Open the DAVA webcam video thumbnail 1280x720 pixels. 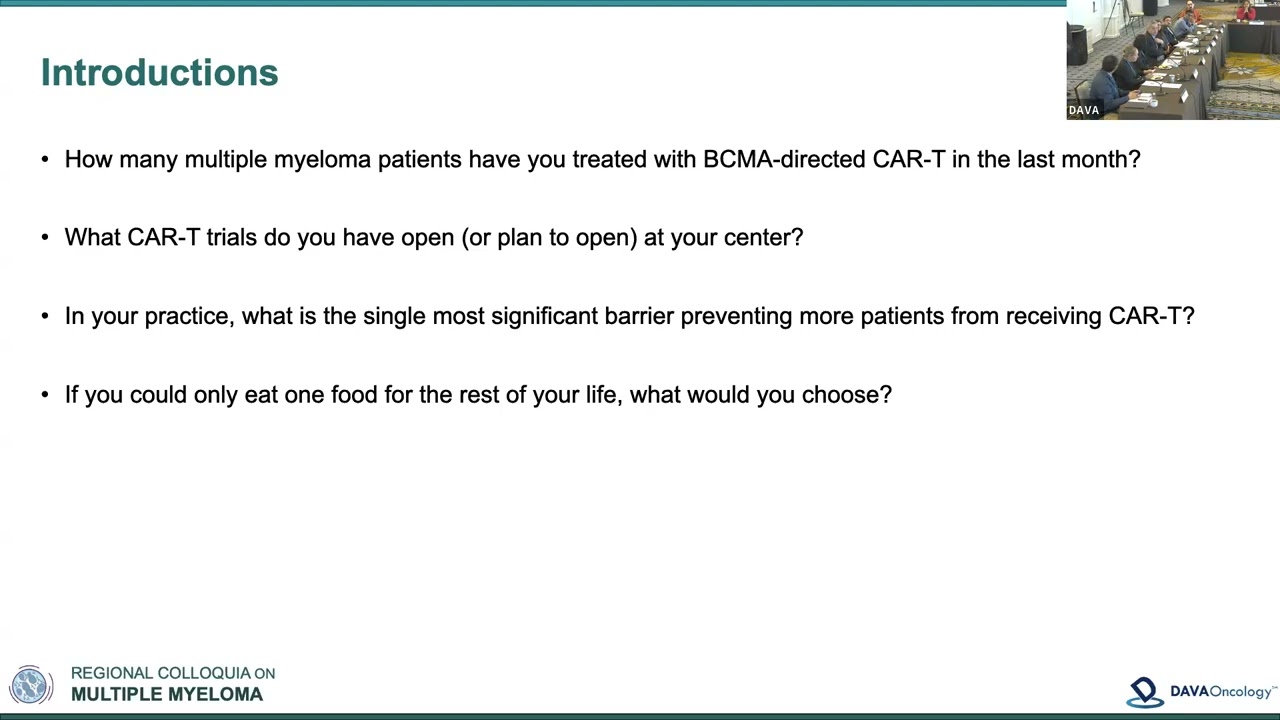coord(1173,60)
